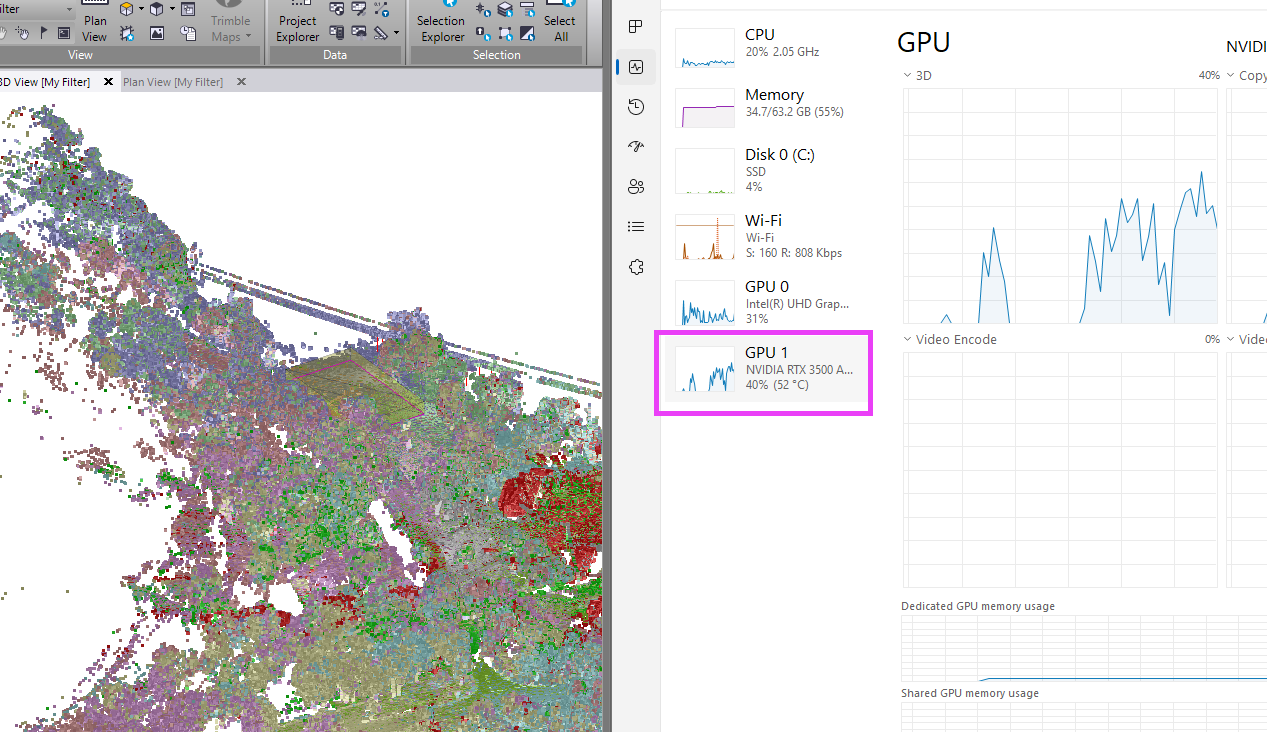
Task: Switch to the Plan View [My Filter] tab
Action: pyautogui.click(x=173, y=82)
